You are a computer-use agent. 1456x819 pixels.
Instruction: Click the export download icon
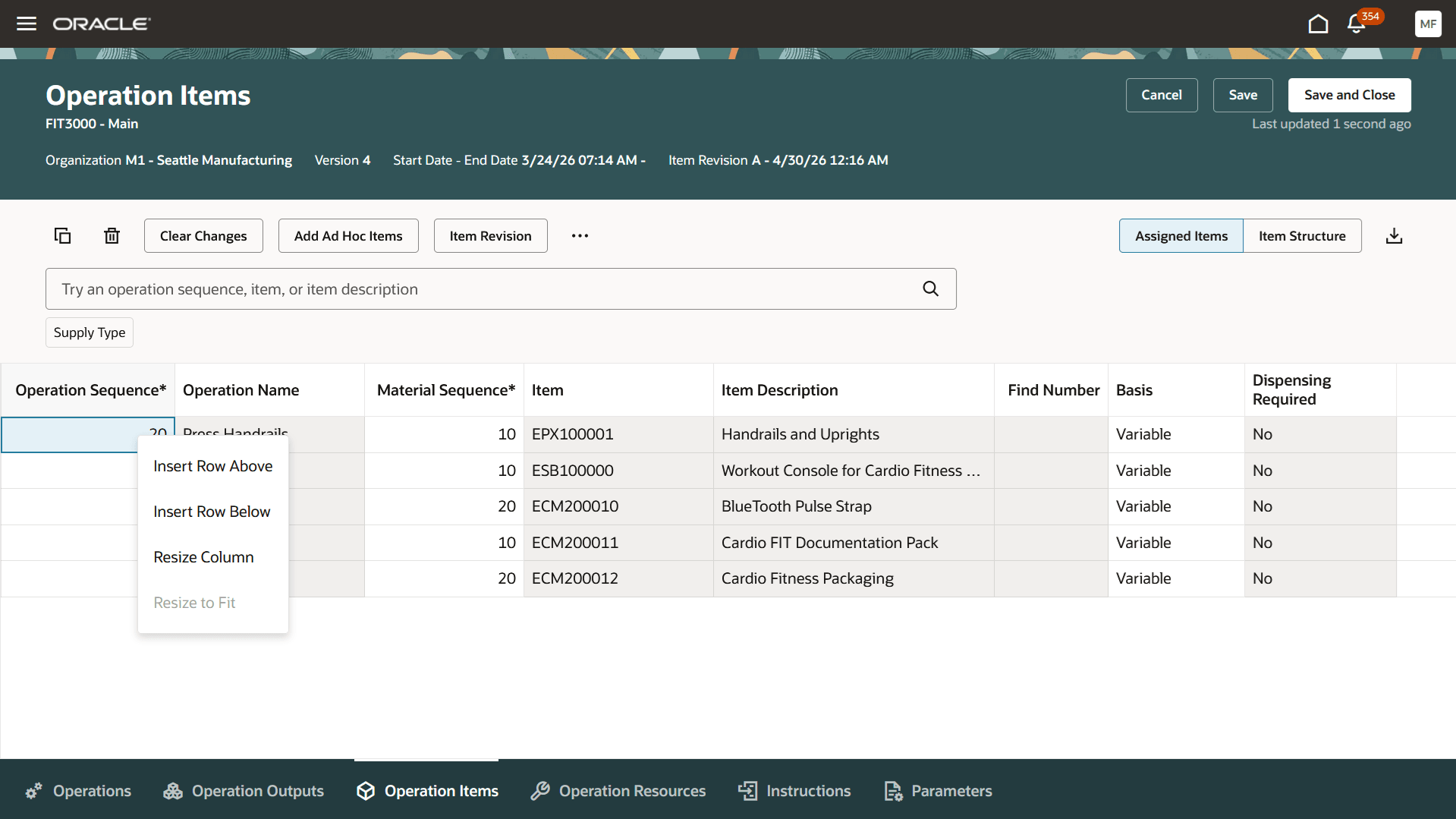(x=1394, y=236)
